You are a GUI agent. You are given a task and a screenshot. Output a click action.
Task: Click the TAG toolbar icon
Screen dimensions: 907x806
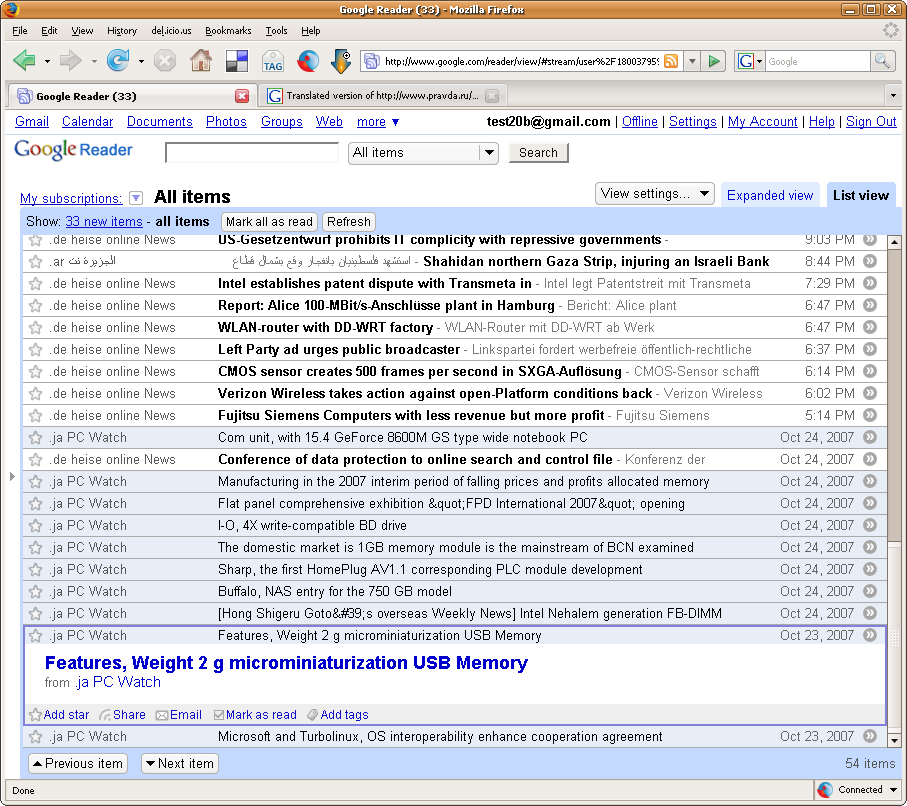[x=272, y=61]
